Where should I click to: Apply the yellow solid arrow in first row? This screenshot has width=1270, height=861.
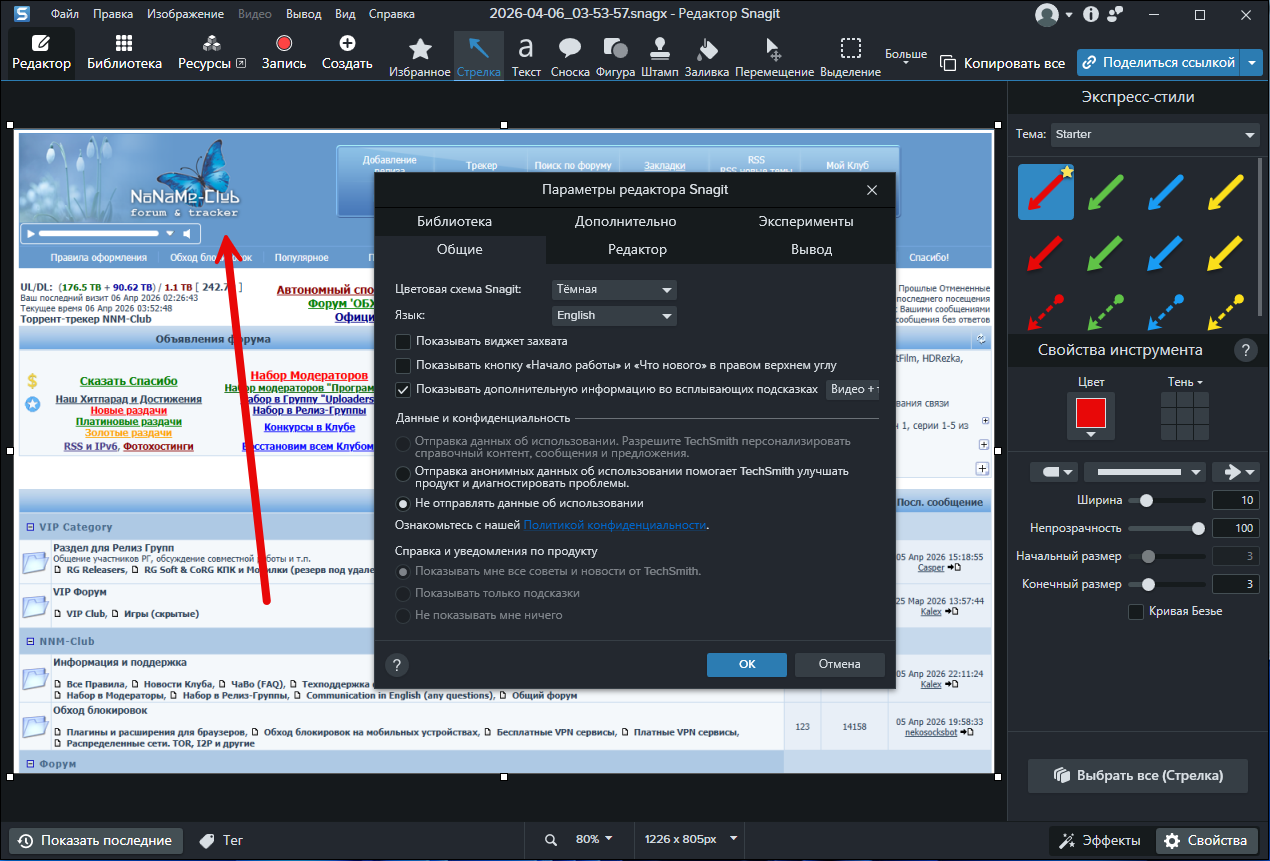click(1226, 192)
